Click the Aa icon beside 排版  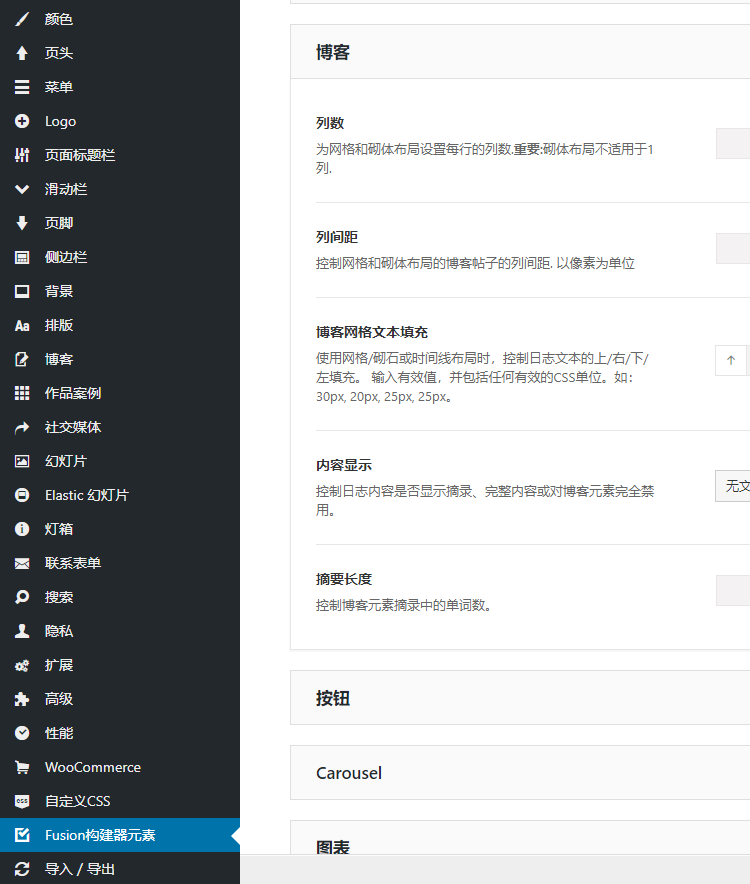22,325
